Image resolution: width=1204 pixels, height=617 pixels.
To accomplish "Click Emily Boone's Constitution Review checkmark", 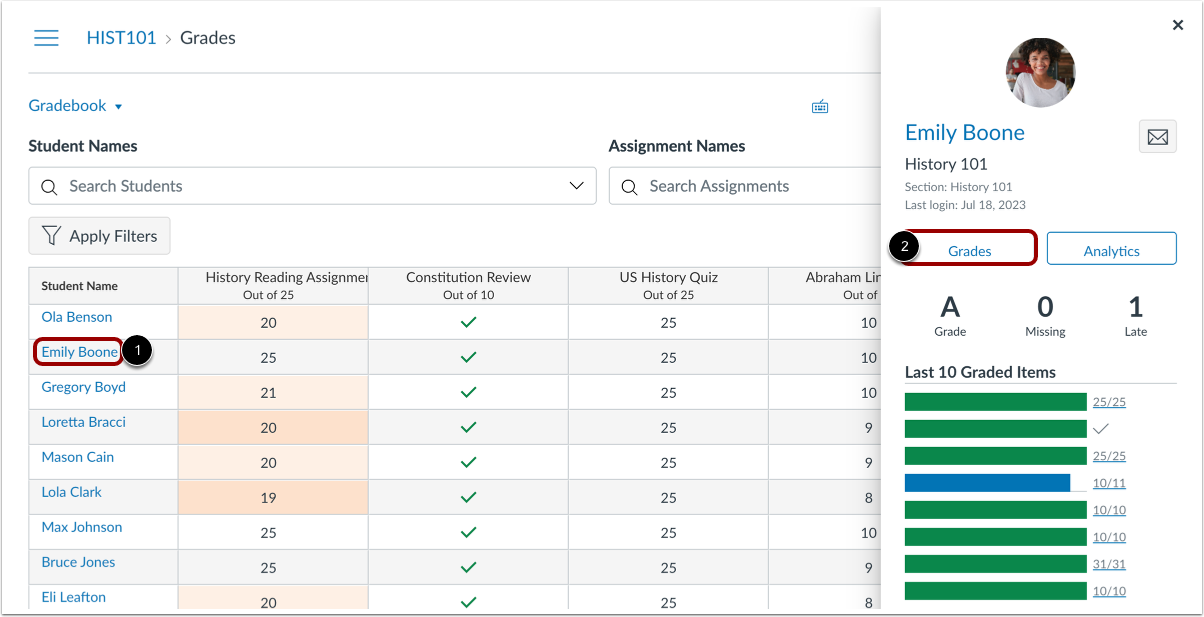I will pyautogui.click(x=468, y=356).
